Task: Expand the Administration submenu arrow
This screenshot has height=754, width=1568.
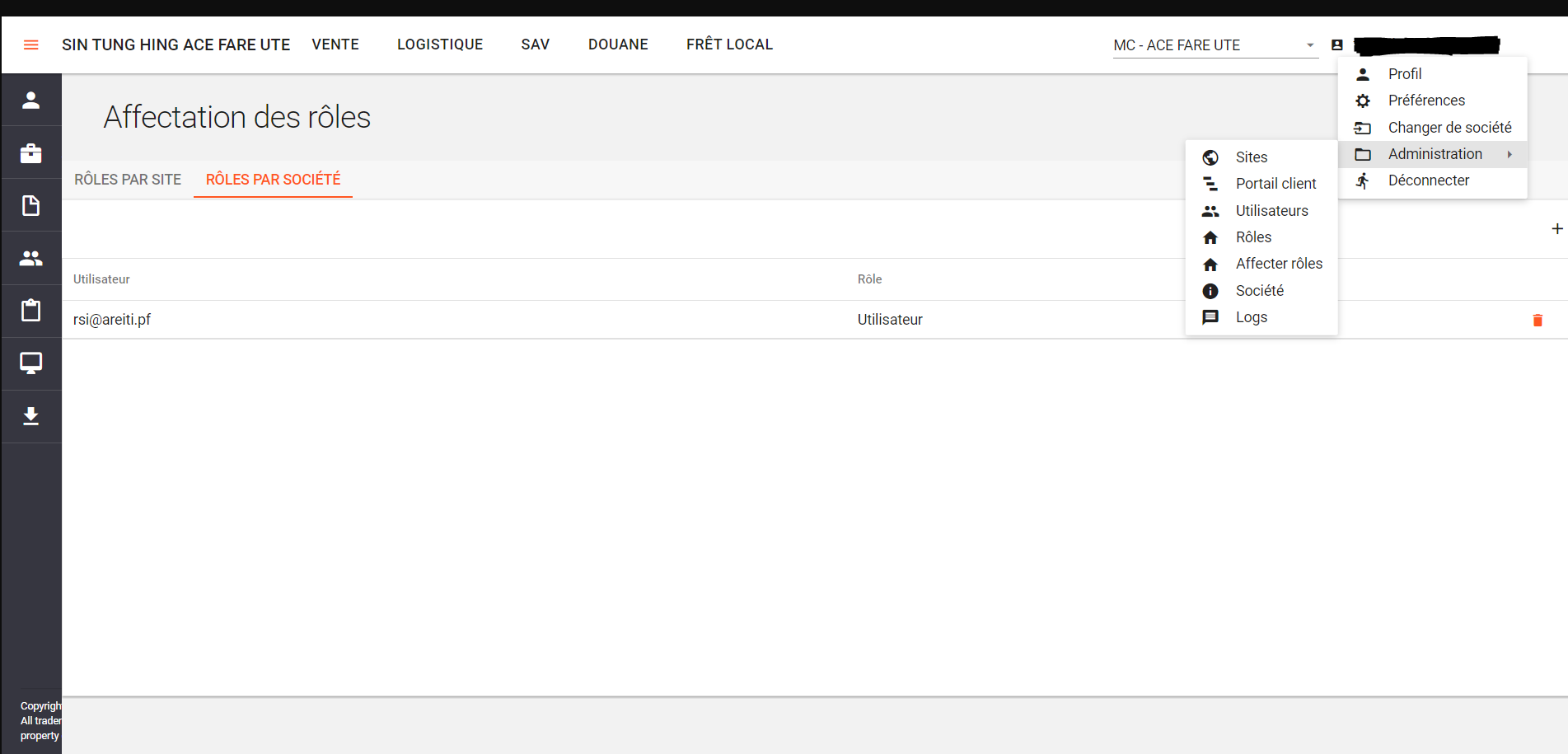Action: coord(1509,154)
